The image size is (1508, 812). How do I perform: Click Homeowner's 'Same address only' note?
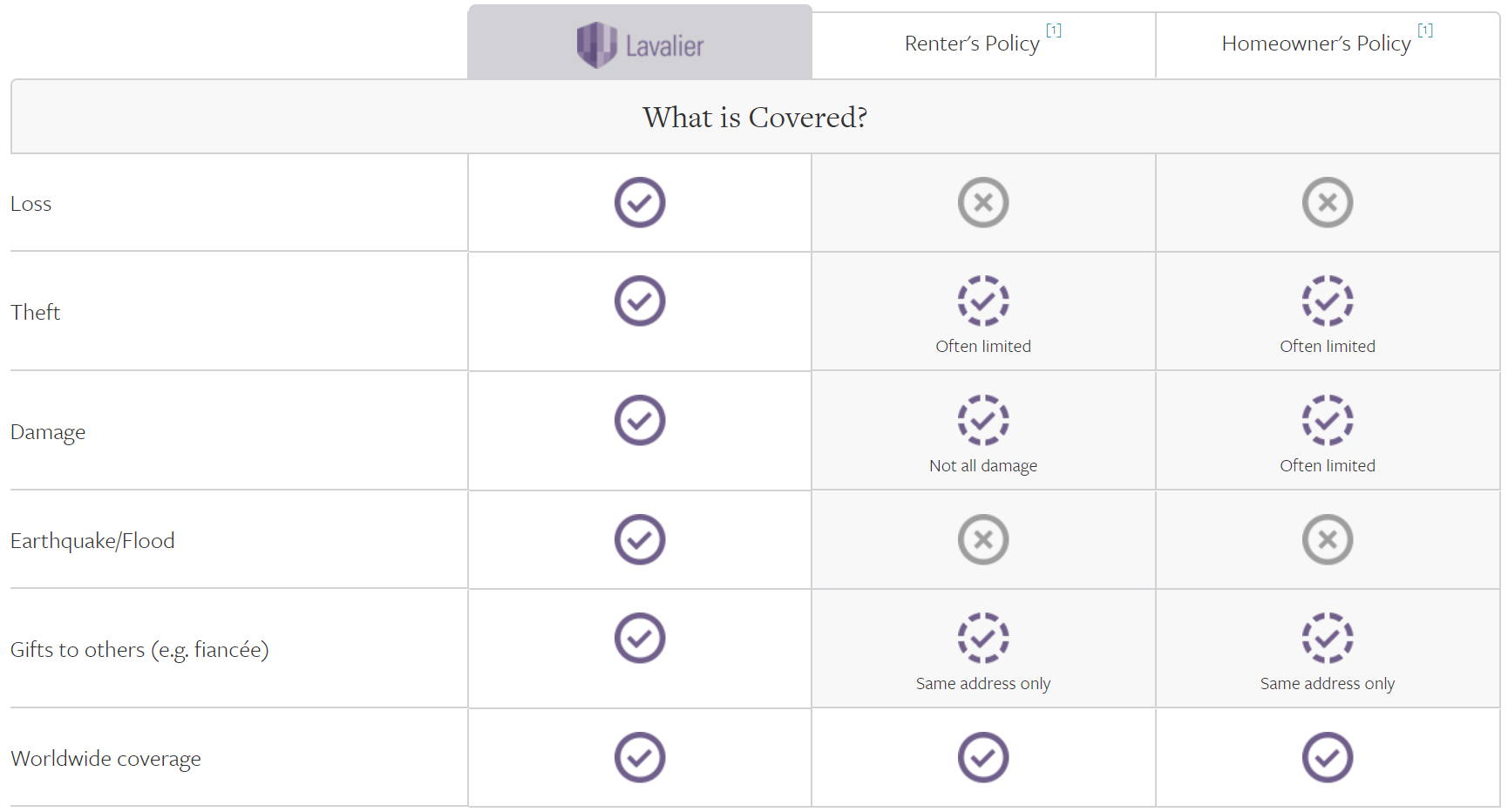[1328, 684]
